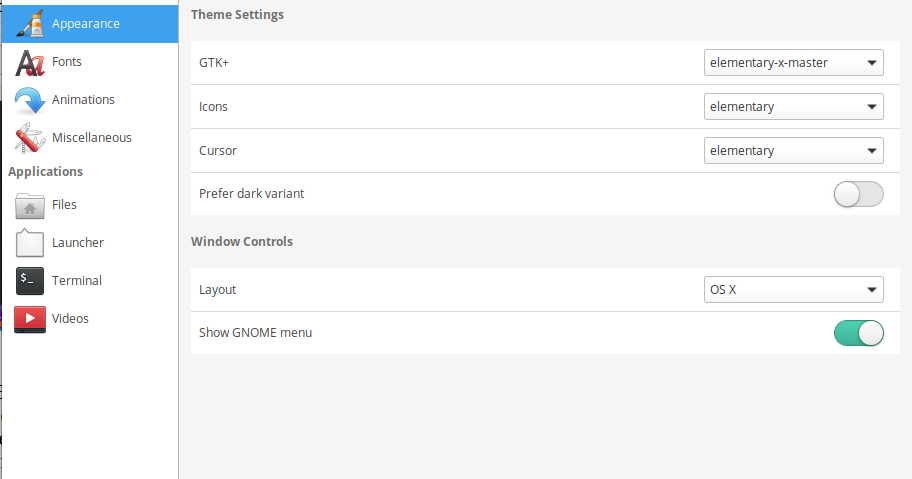Click the Videos play icon

point(30,319)
